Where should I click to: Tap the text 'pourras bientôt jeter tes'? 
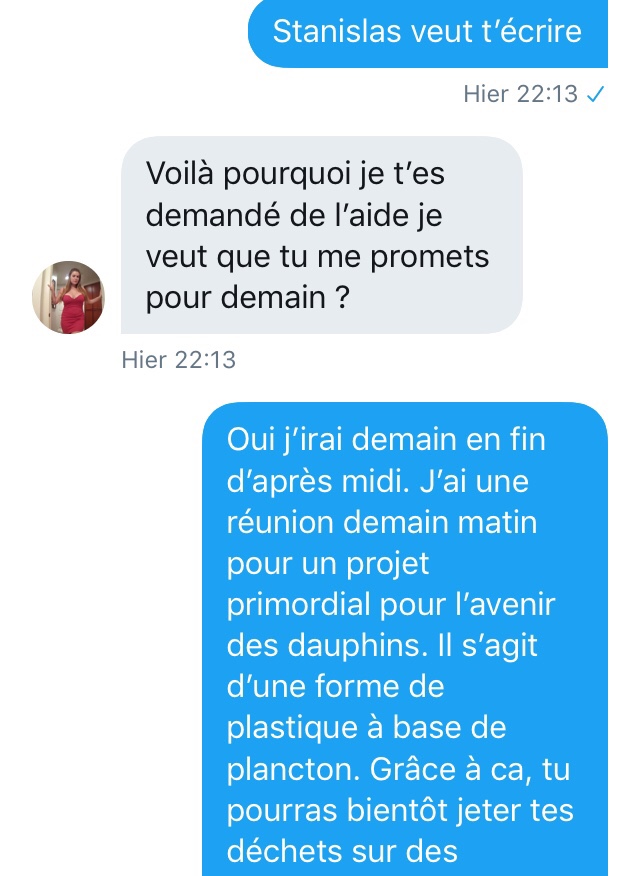pos(400,811)
